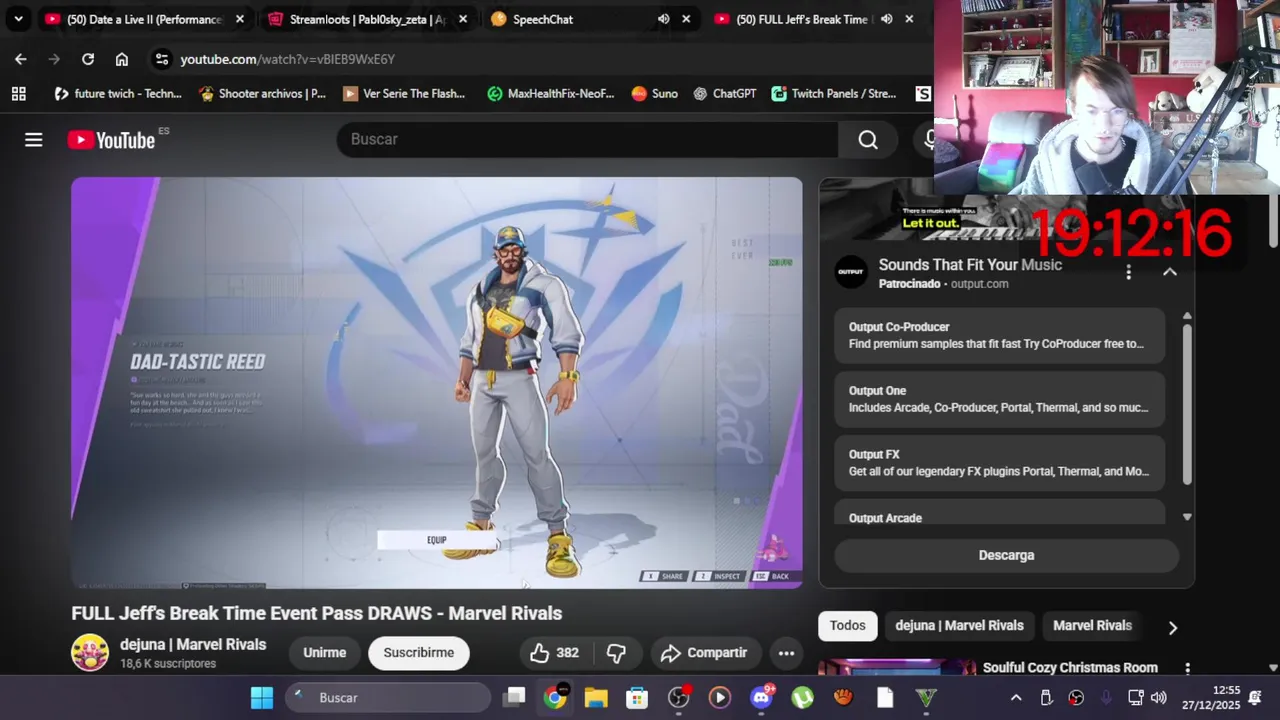Image resolution: width=1280 pixels, height=720 pixels.
Task: Open the Shooter archivos bookmark
Action: (x=262, y=94)
